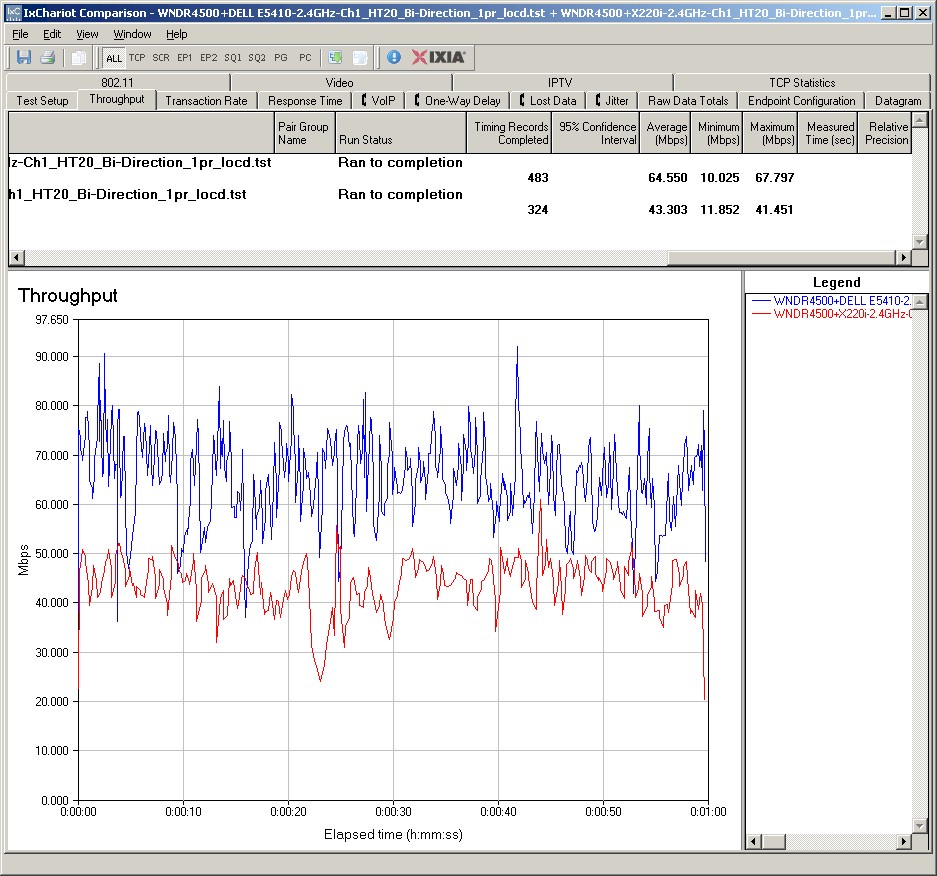Click the Pair Group Name column header
937x876 pixels.
click(x=304, y=133)
